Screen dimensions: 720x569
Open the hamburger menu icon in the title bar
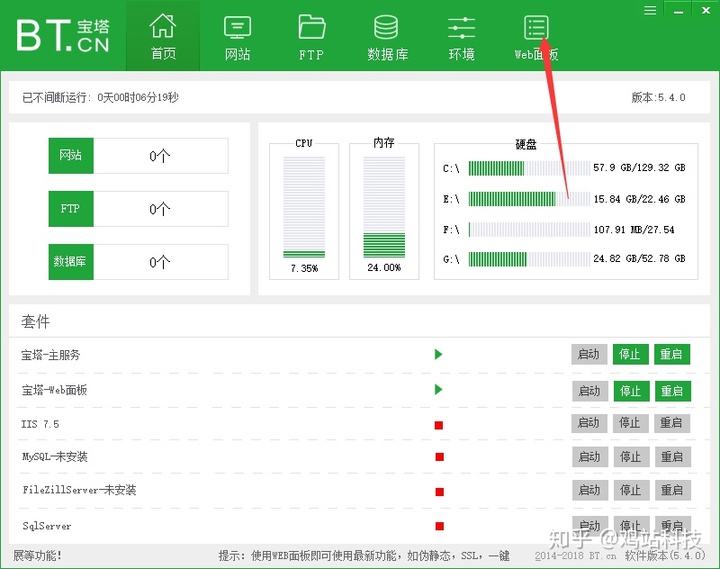coord(650,10)
